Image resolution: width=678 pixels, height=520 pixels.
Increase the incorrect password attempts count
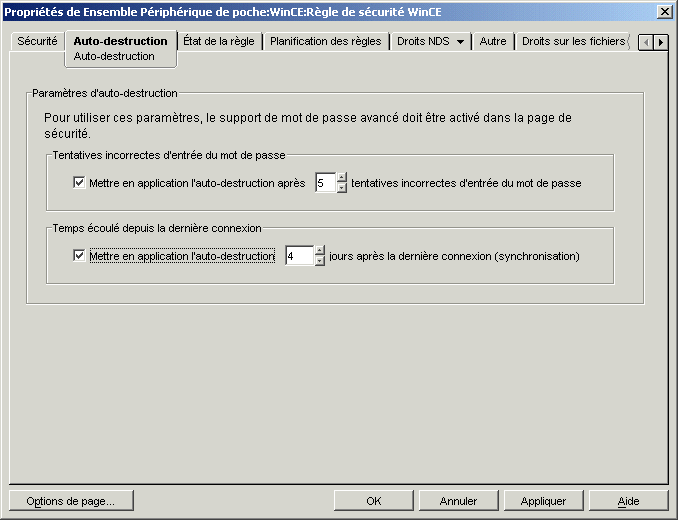(x=342, y=178)
